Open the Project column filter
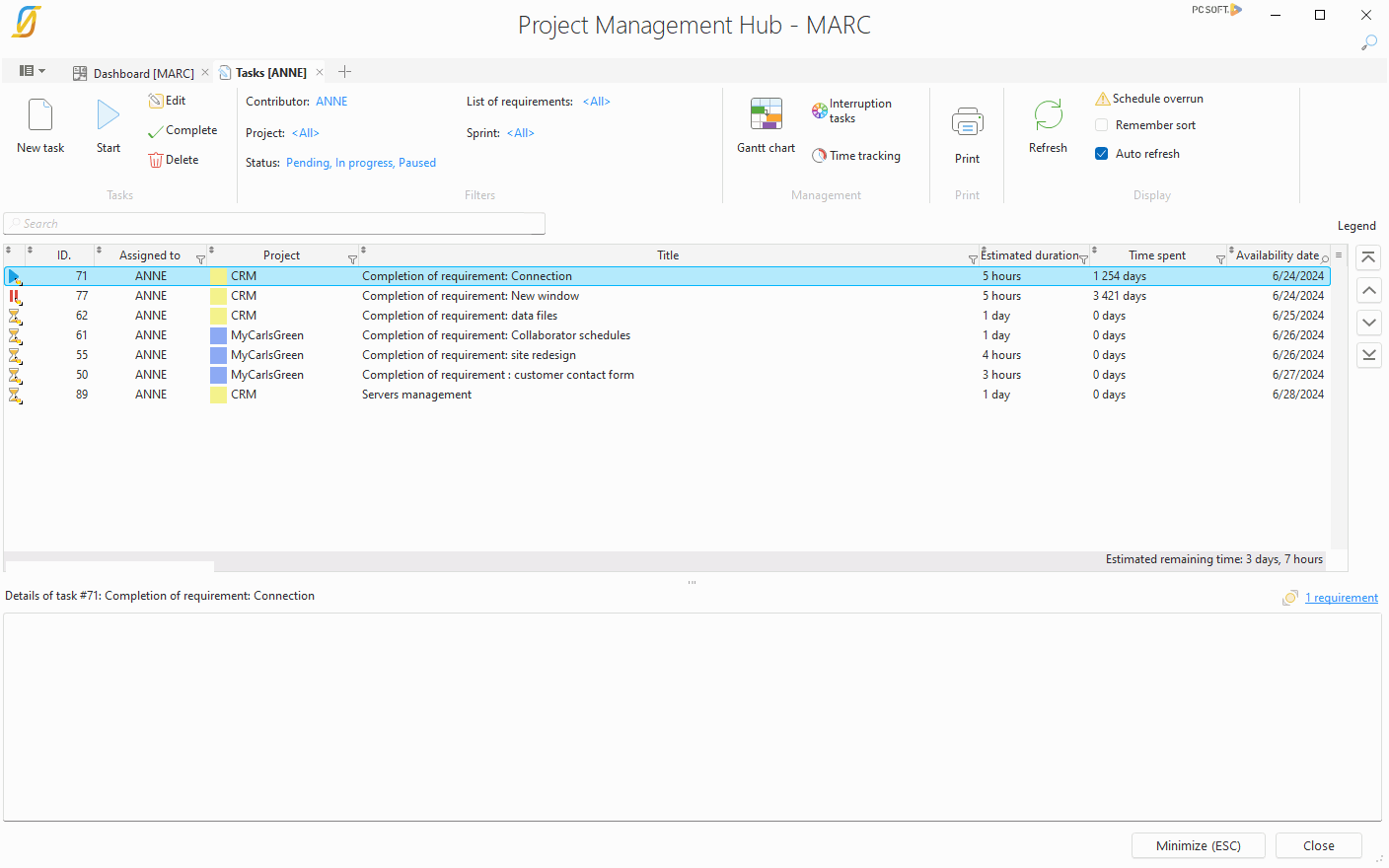This screenshot has height=868, width=1389. [352, 259]
